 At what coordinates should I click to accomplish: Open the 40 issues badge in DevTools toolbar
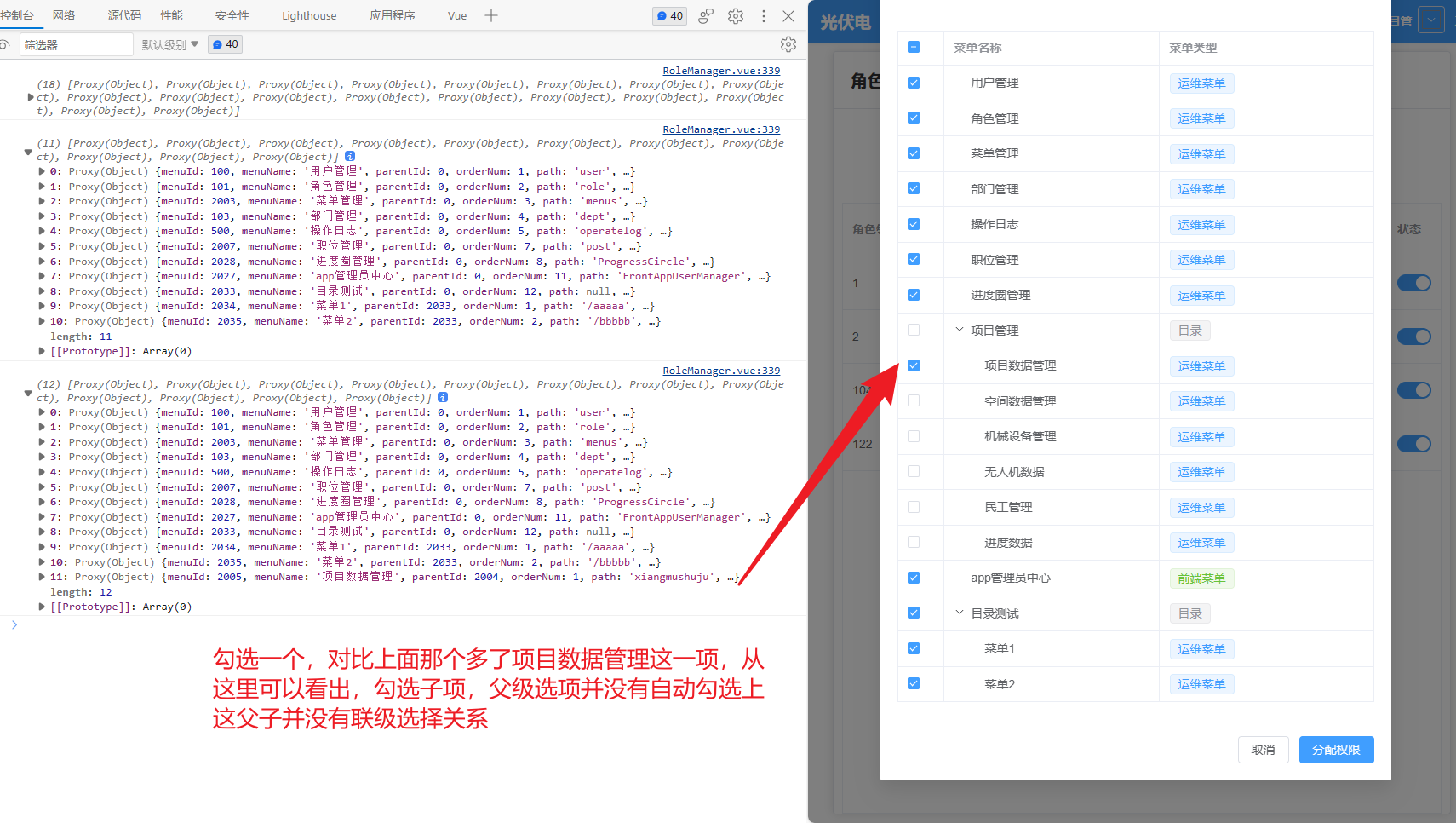point(670,16)
